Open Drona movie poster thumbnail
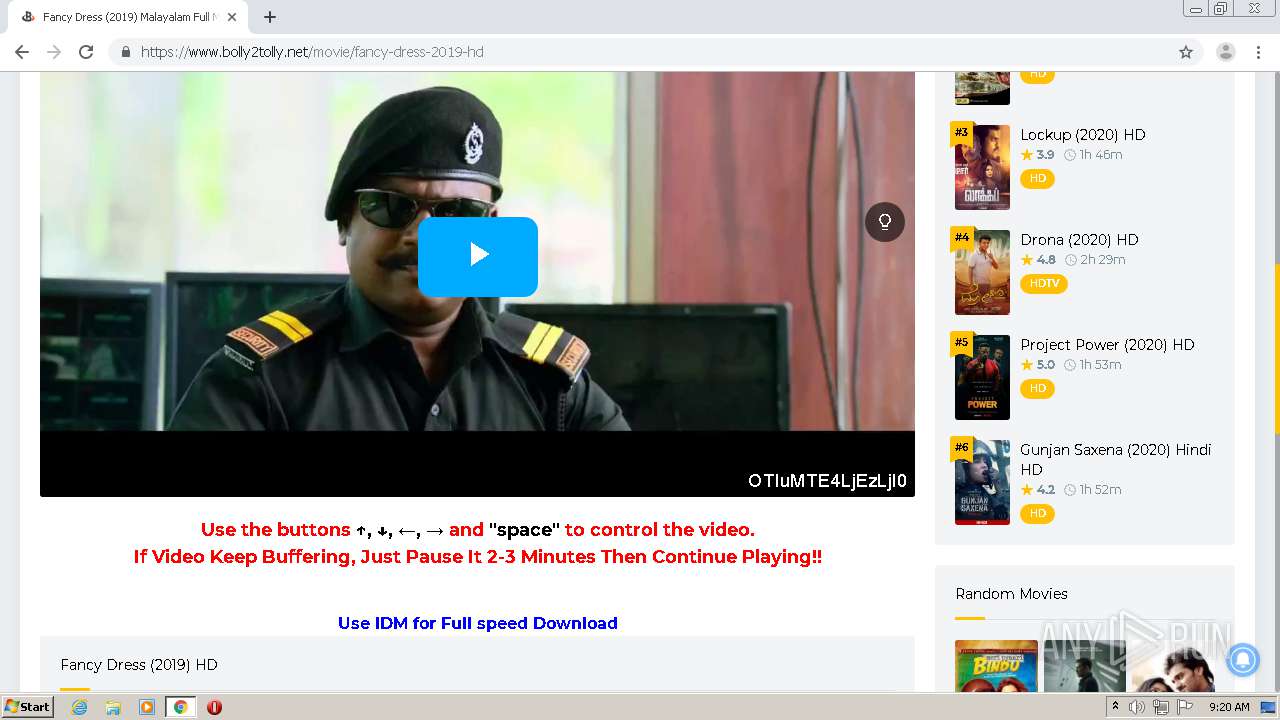The height and width of the screenshot is (720, 1280). tap(982, 272)
